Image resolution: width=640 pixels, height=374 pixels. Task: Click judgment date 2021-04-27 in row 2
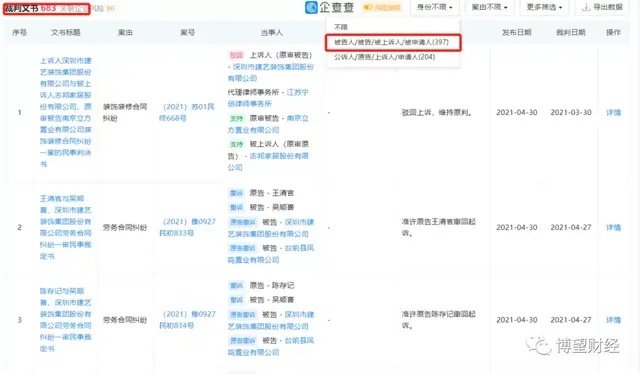(x=571, y=227)
